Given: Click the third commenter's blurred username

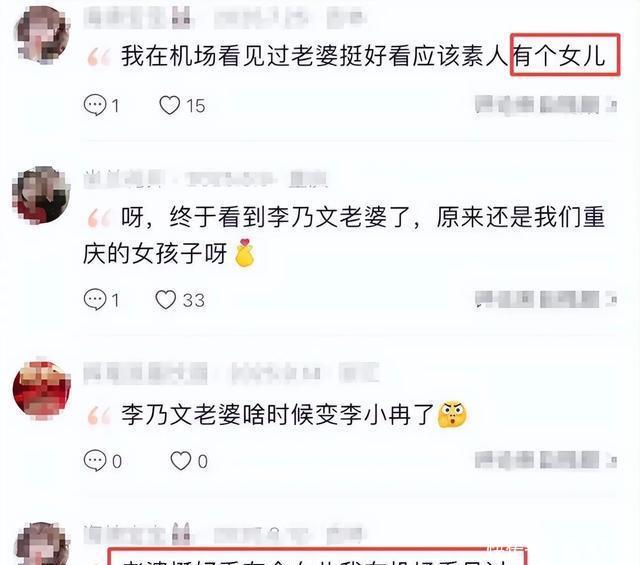Looking at the screenshot, I should [145, 373].
